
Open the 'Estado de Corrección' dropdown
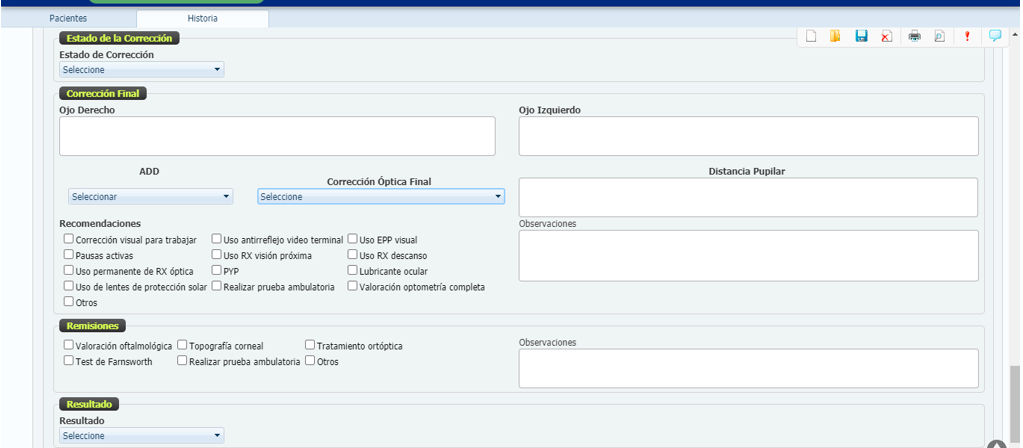[141, 70]
